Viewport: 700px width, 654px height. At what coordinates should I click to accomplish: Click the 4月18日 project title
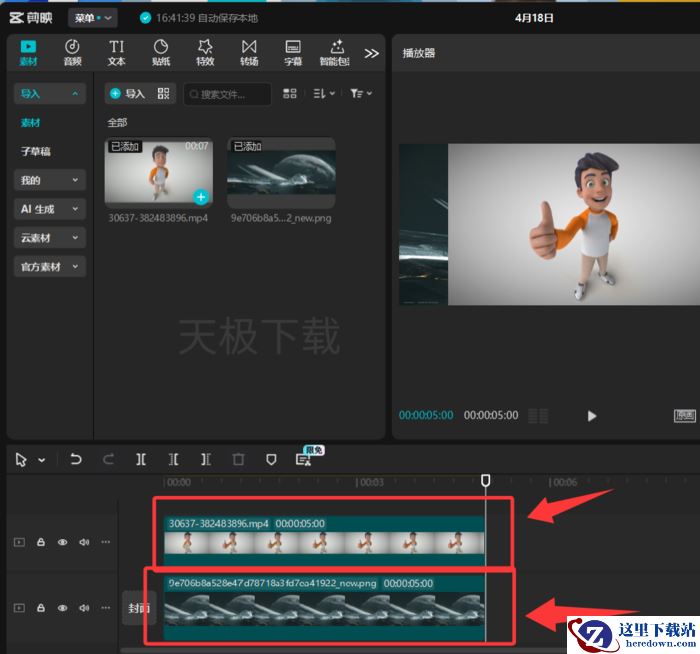534,18
